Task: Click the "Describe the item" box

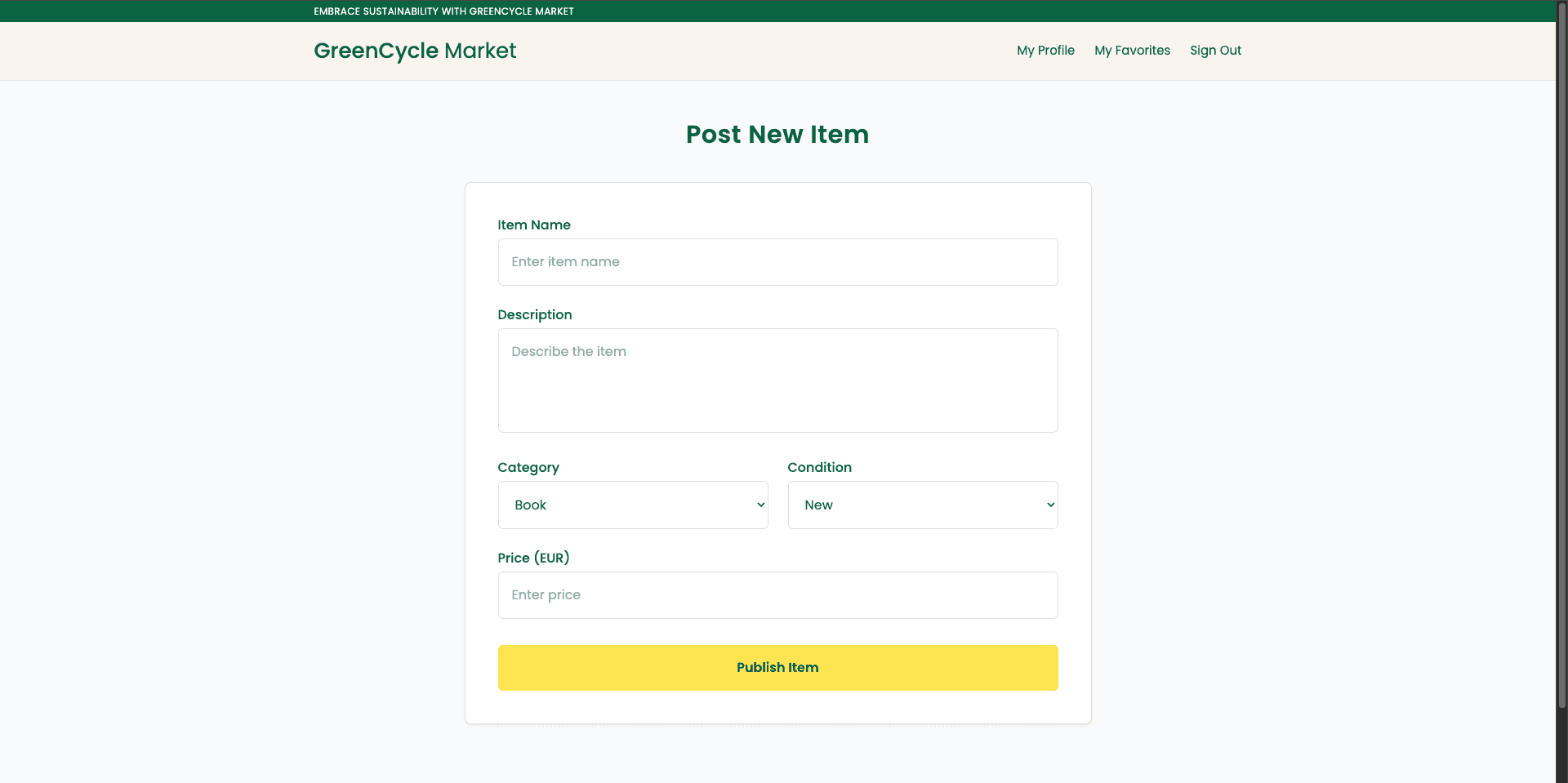Action: (x=777, y=380)
